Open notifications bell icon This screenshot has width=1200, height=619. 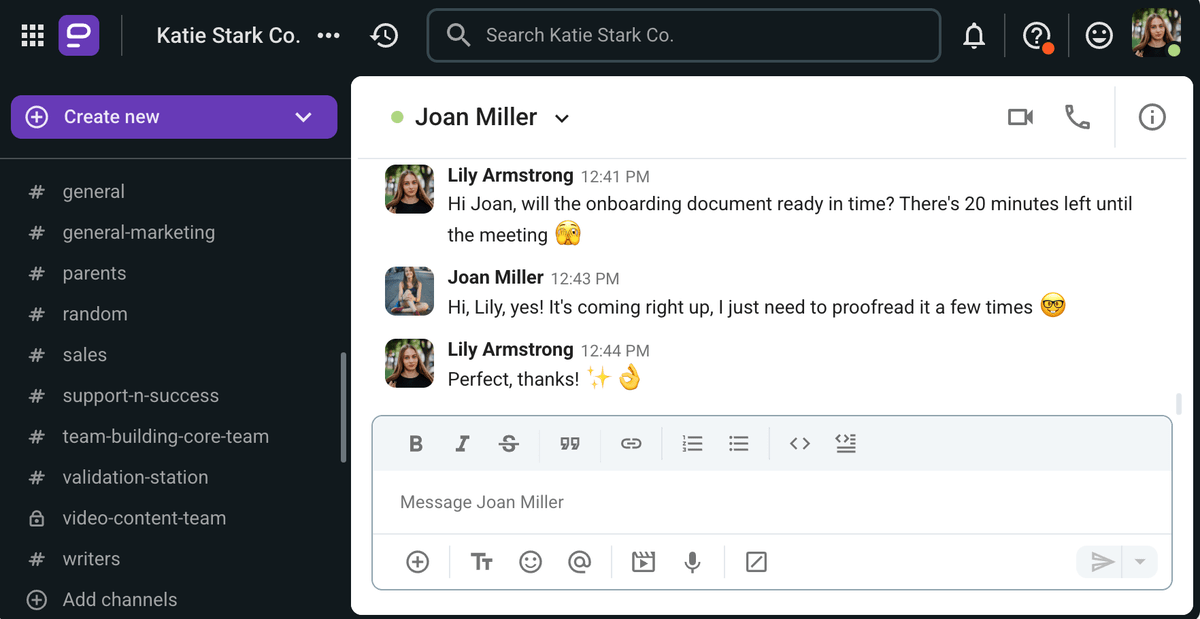click(x=973, y=36)
